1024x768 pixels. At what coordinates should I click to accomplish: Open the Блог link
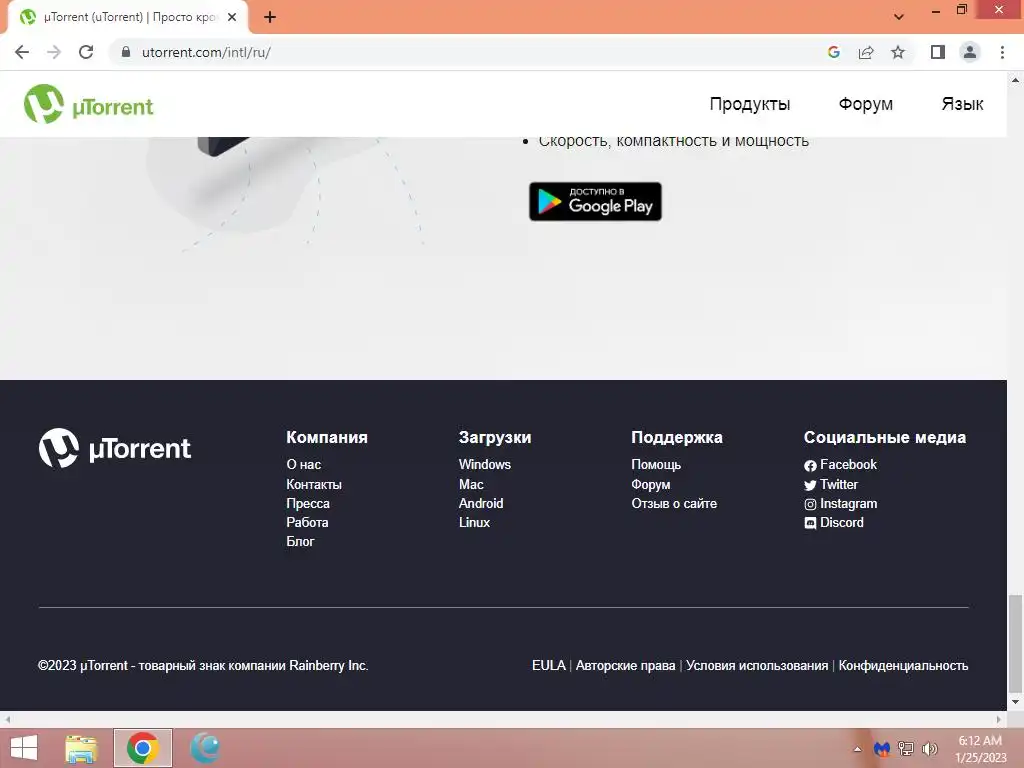coord(300,541)
